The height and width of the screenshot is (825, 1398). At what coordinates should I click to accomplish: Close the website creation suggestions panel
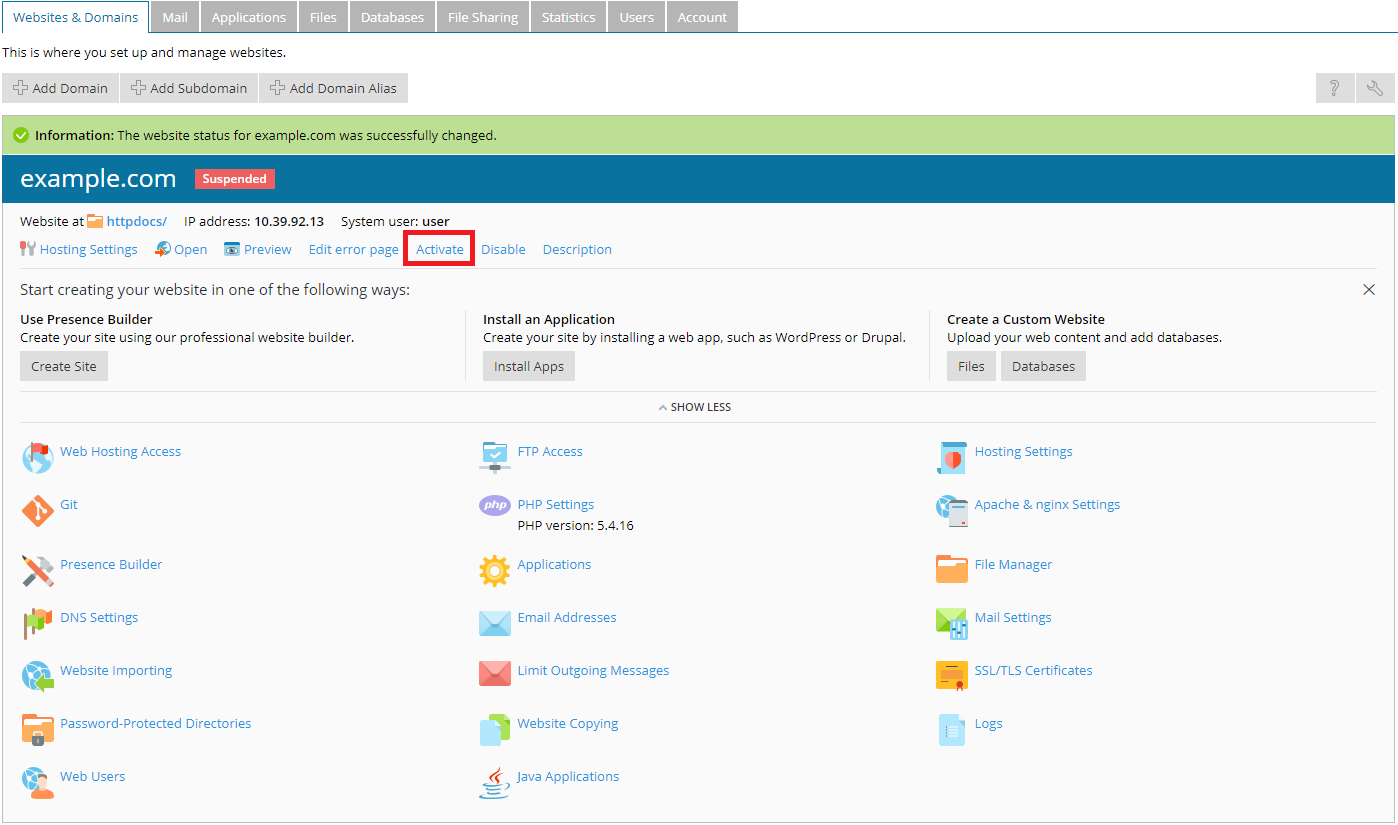(1369, 290)
